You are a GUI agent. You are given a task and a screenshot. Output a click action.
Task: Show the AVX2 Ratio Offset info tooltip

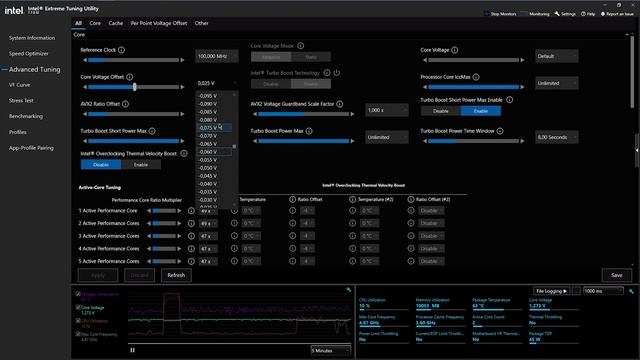click(125, 104)
